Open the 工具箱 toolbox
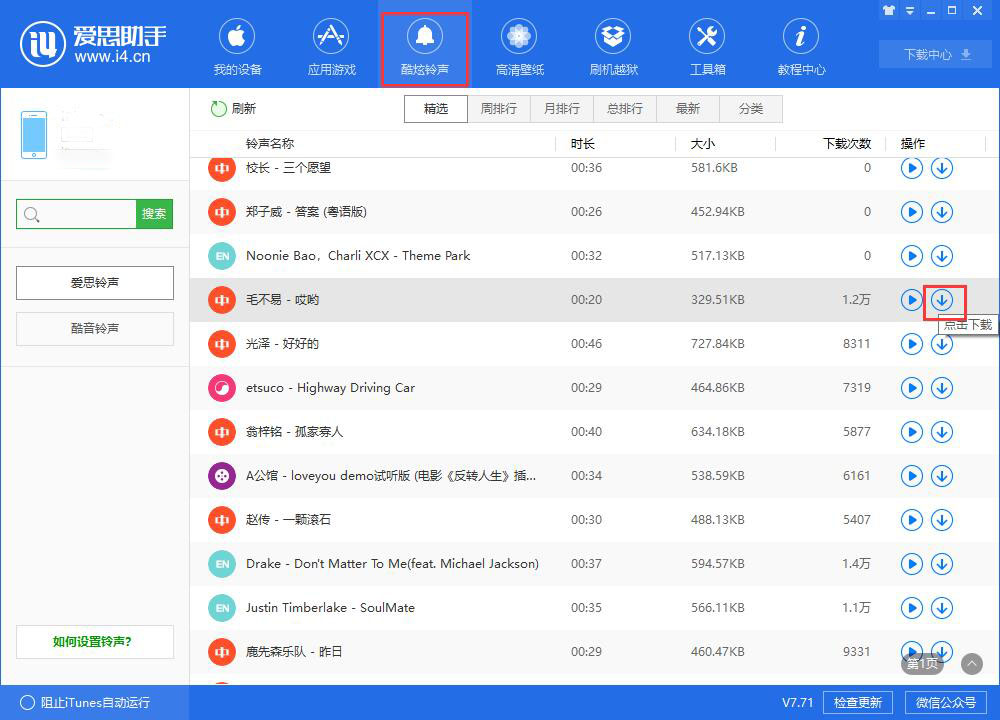The image size is (1000, 720). (707, 46)
